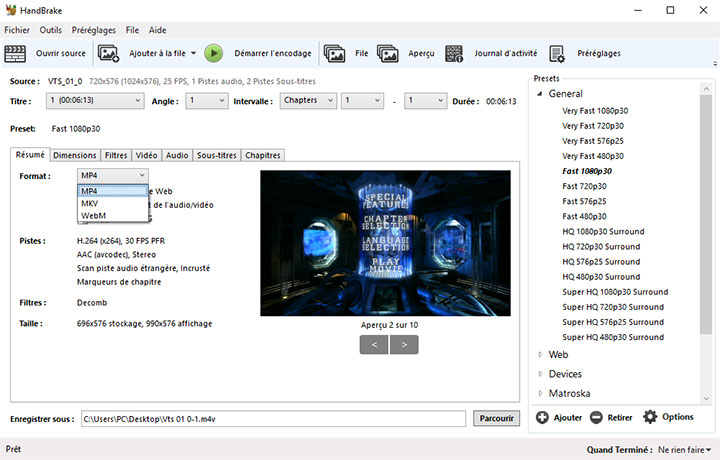
Task: Switch to the Audio tab
Action: pyautogui.click(x=177, y=155)
